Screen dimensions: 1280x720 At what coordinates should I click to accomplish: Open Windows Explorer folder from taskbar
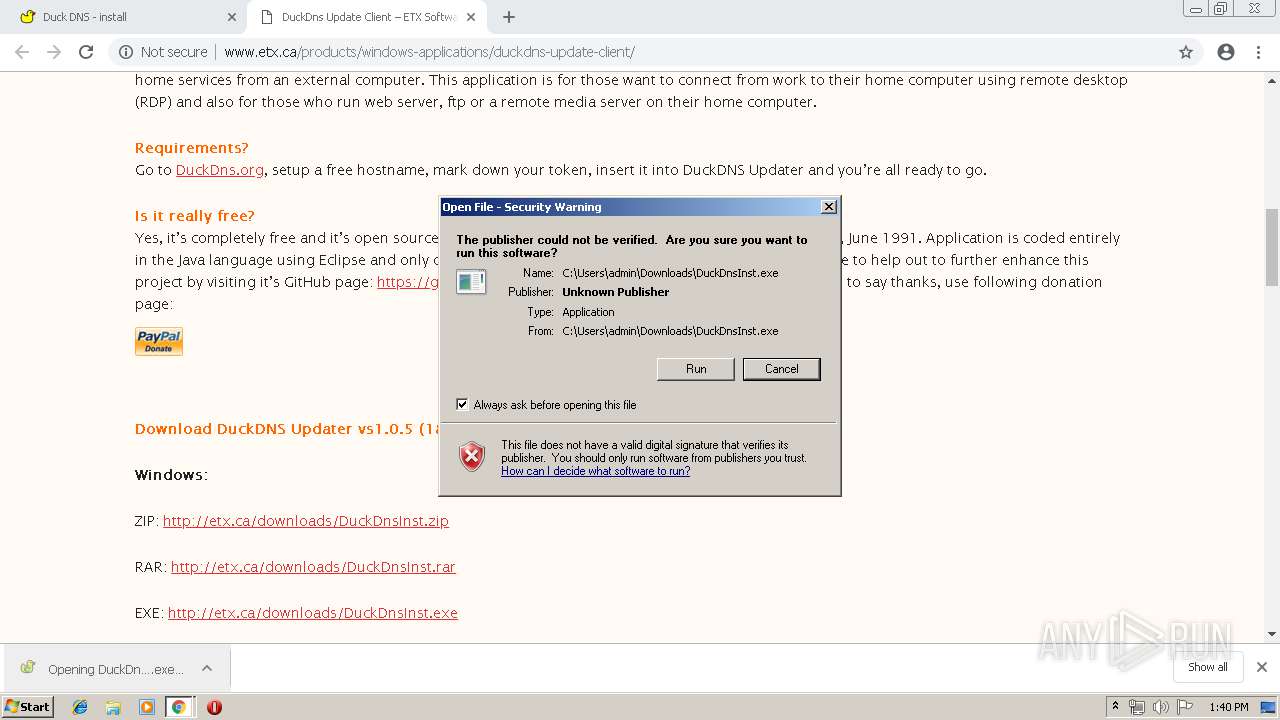coord(113,707)
